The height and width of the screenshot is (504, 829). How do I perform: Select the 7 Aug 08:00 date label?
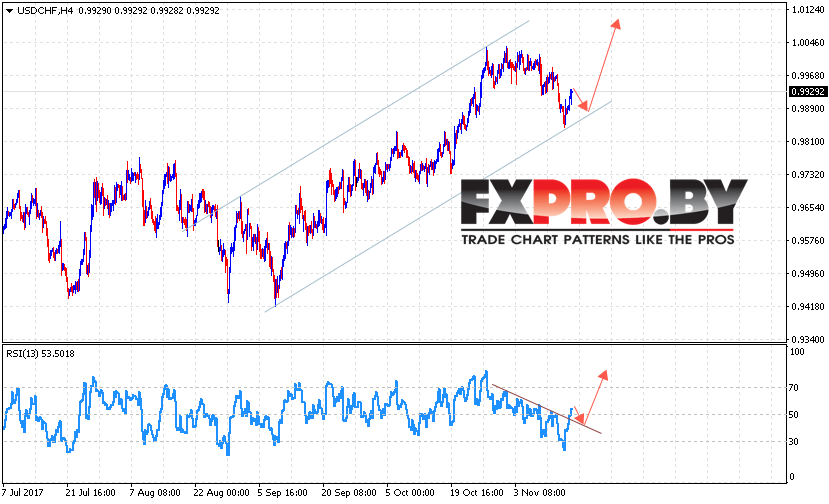(x=155, y=493)
